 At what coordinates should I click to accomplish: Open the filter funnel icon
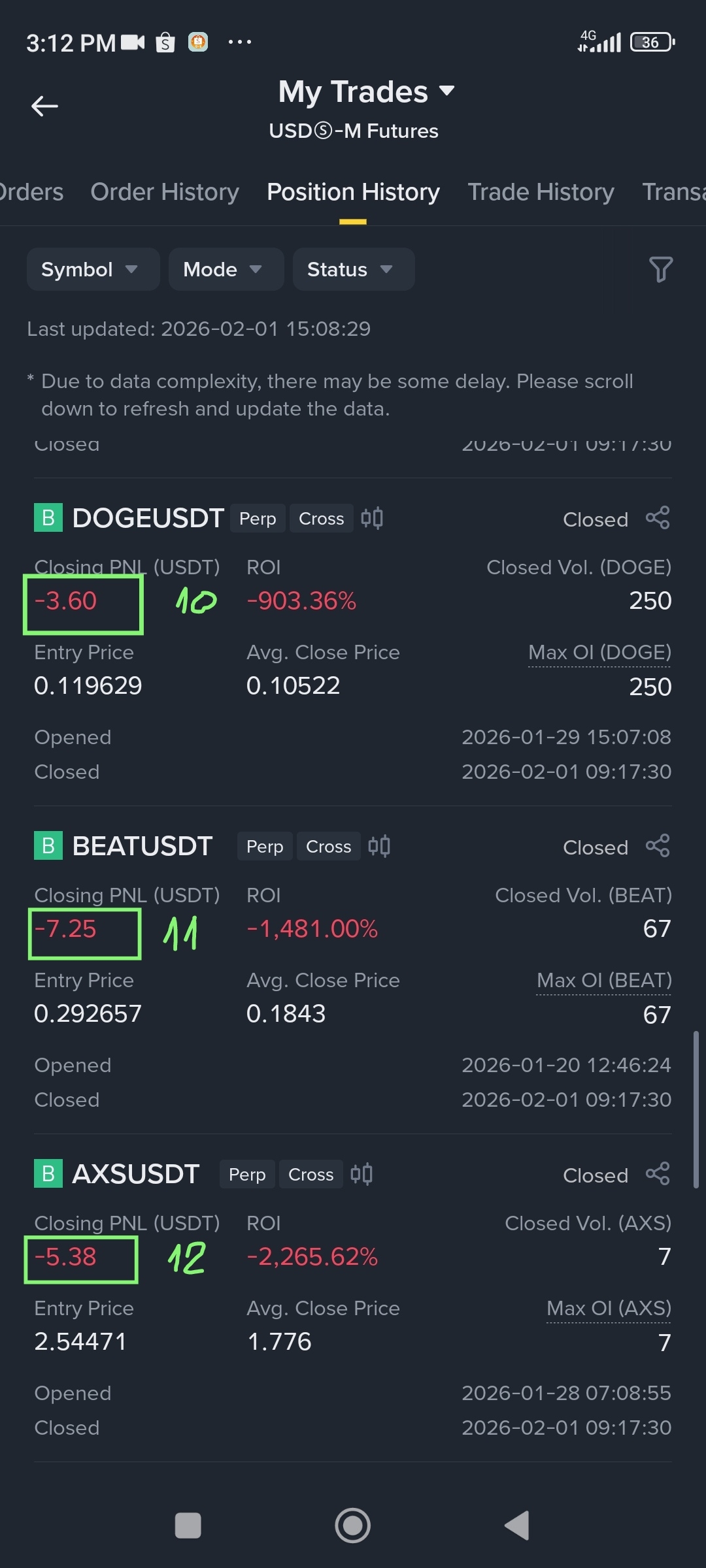pyautogui.click(x=660, y=269)
